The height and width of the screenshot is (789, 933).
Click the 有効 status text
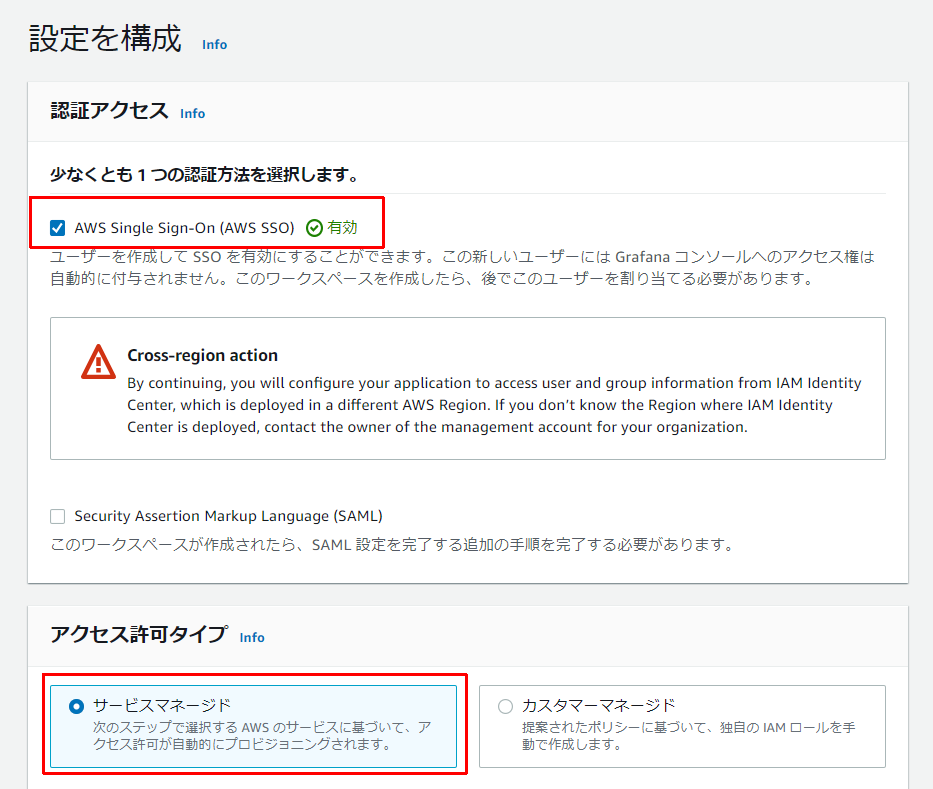tap(342, 228)
